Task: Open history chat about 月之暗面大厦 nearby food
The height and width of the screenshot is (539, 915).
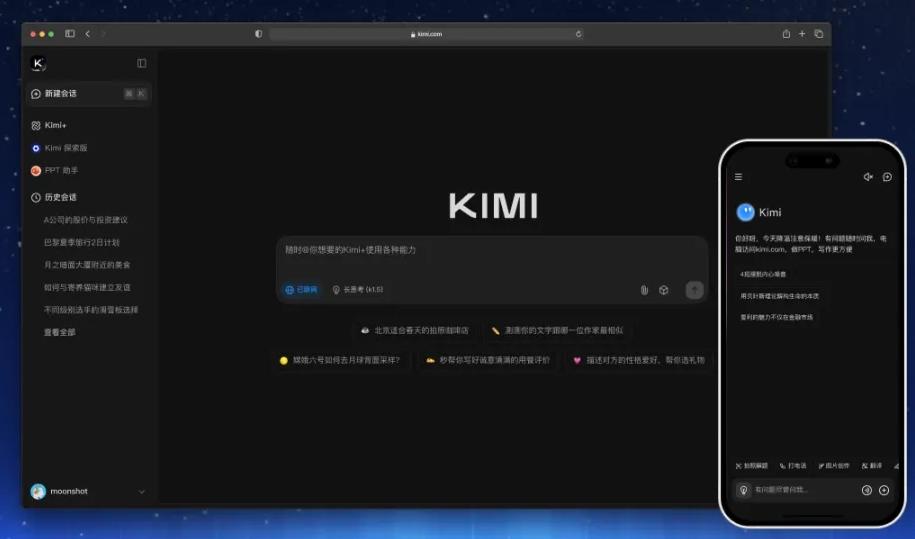Action: point(87,265)
